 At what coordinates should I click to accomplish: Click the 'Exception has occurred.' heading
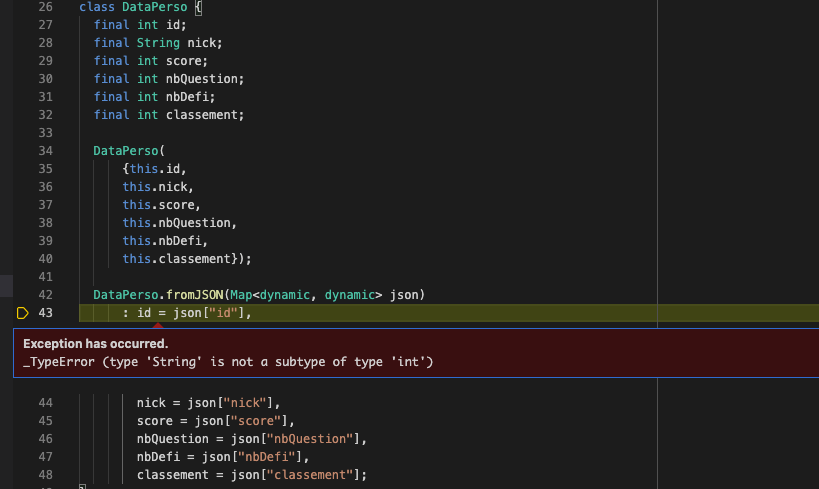(x=95, y=343)
